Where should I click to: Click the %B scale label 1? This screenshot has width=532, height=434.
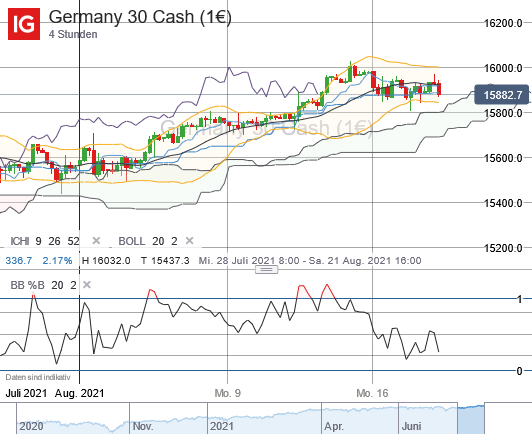click(x=519, y=299)
